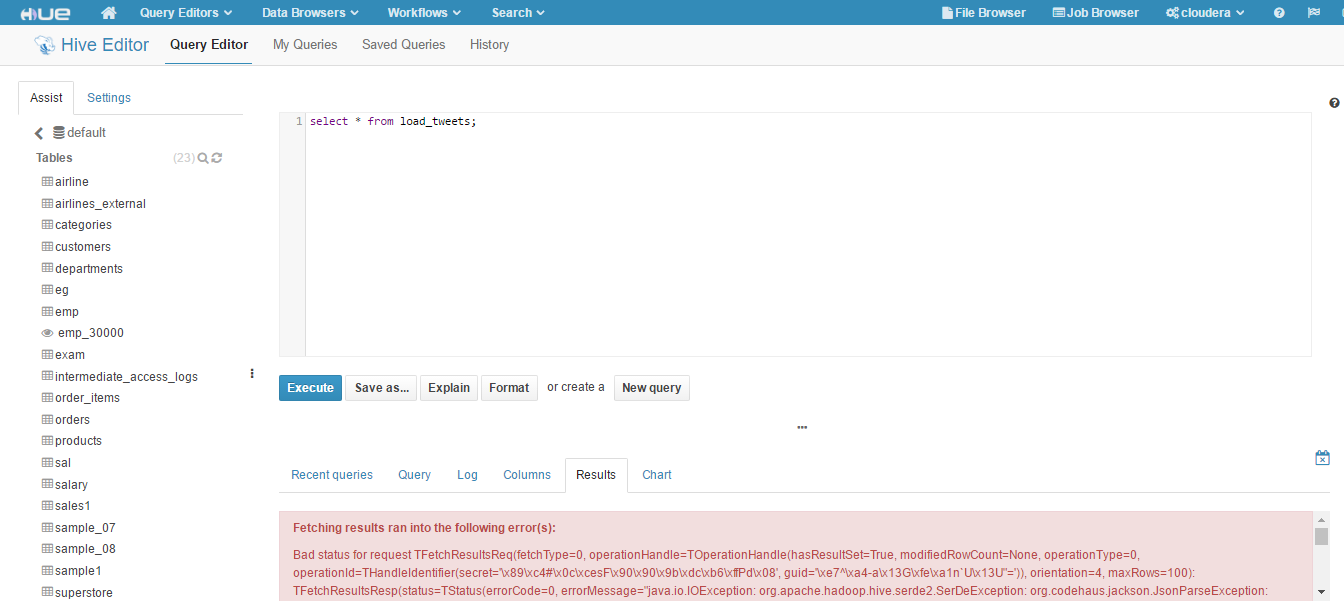The width and height of the screenshot is (1344, 607).
Task: Click the flag tour icon in navbar
Action: (x=1313, y=13)
